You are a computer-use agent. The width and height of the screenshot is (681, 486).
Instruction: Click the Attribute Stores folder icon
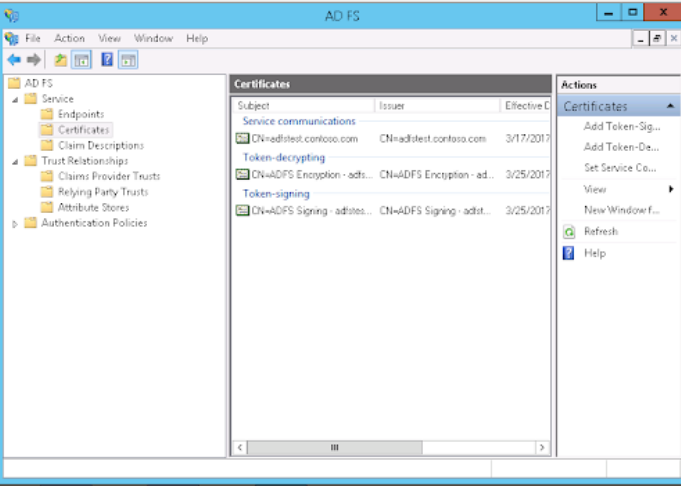(46, 207)
